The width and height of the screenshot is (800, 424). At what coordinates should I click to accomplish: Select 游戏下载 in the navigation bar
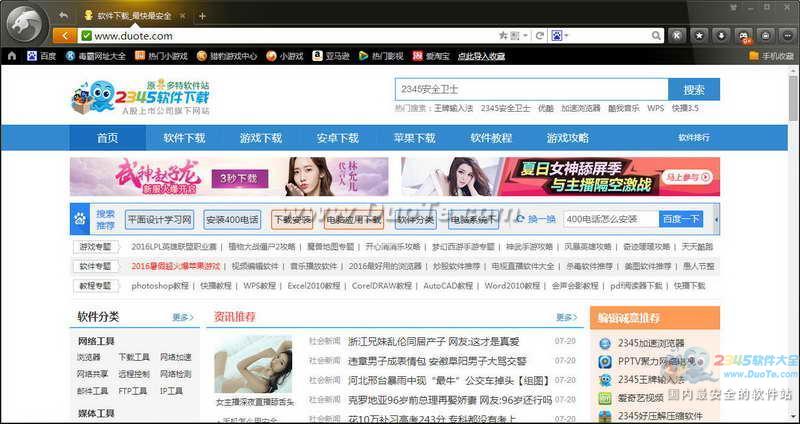click(x=261, y=138)
